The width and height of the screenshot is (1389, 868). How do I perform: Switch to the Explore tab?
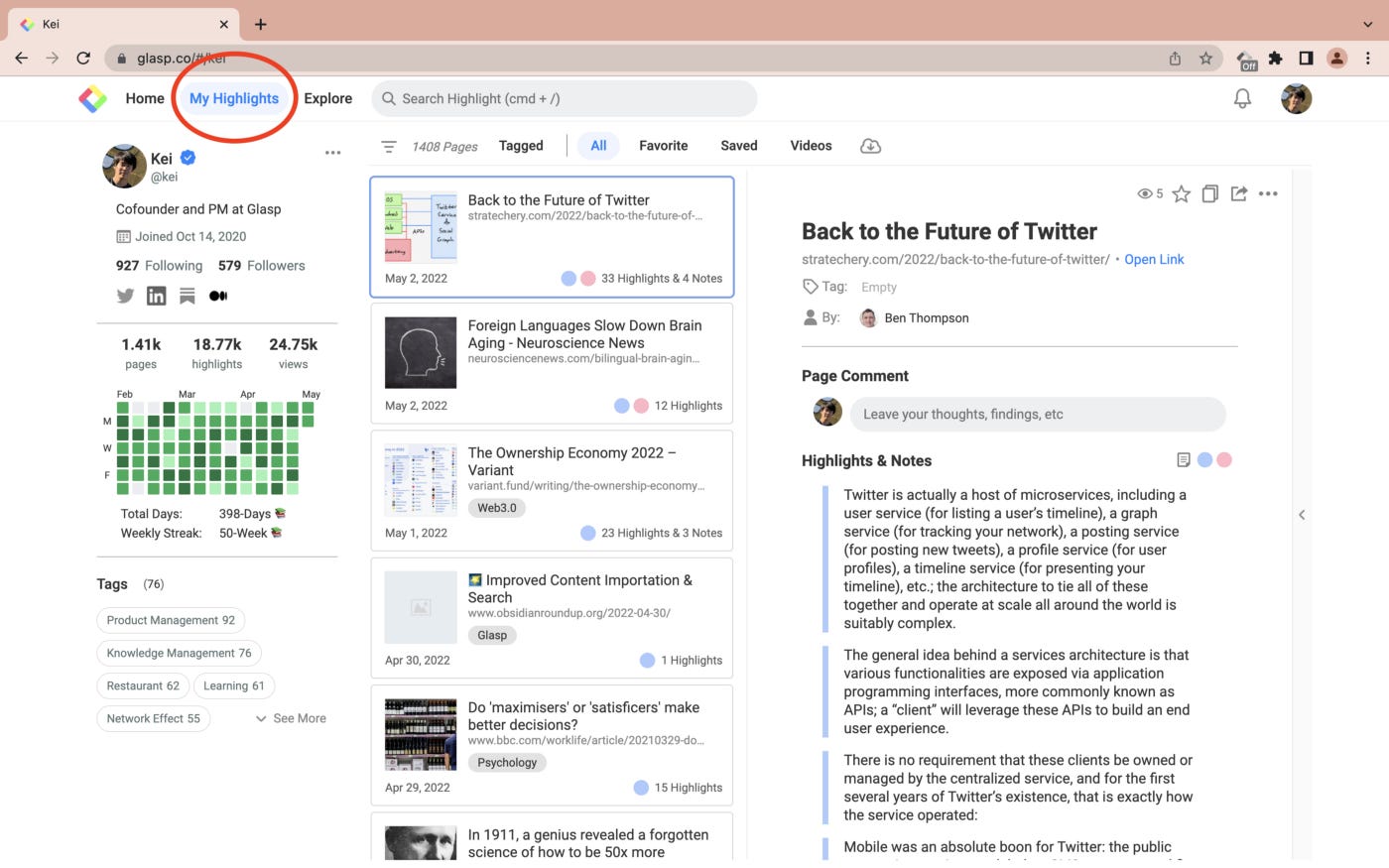coord(328,98)
